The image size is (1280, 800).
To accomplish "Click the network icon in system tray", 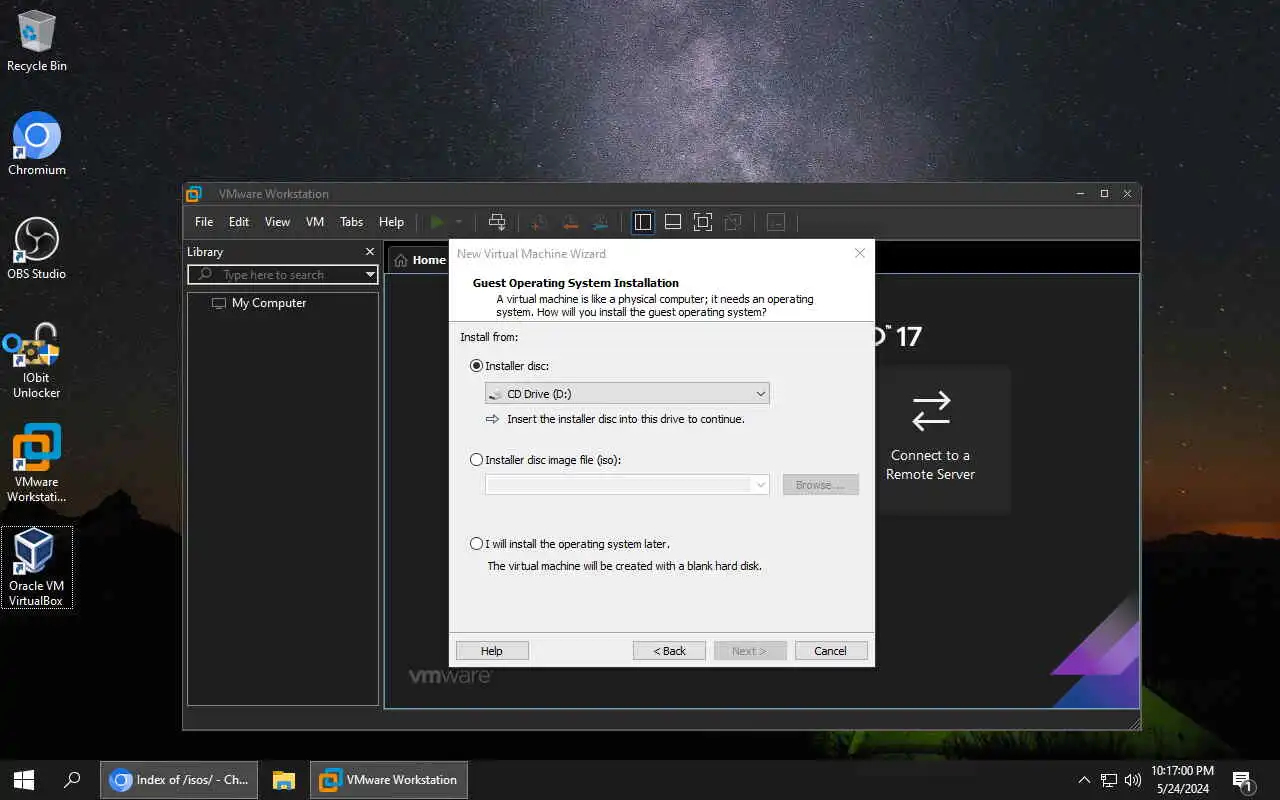I will 1109,780.
